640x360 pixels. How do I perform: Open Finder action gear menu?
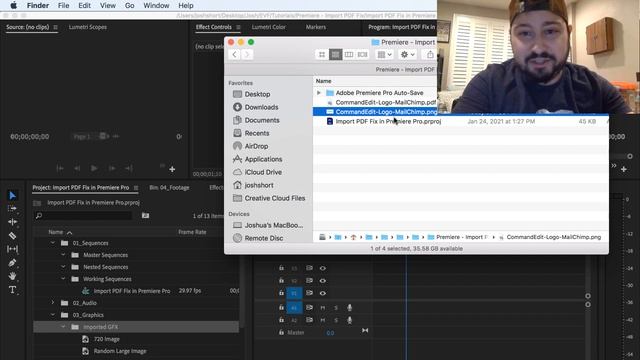(x=408, y=54)
